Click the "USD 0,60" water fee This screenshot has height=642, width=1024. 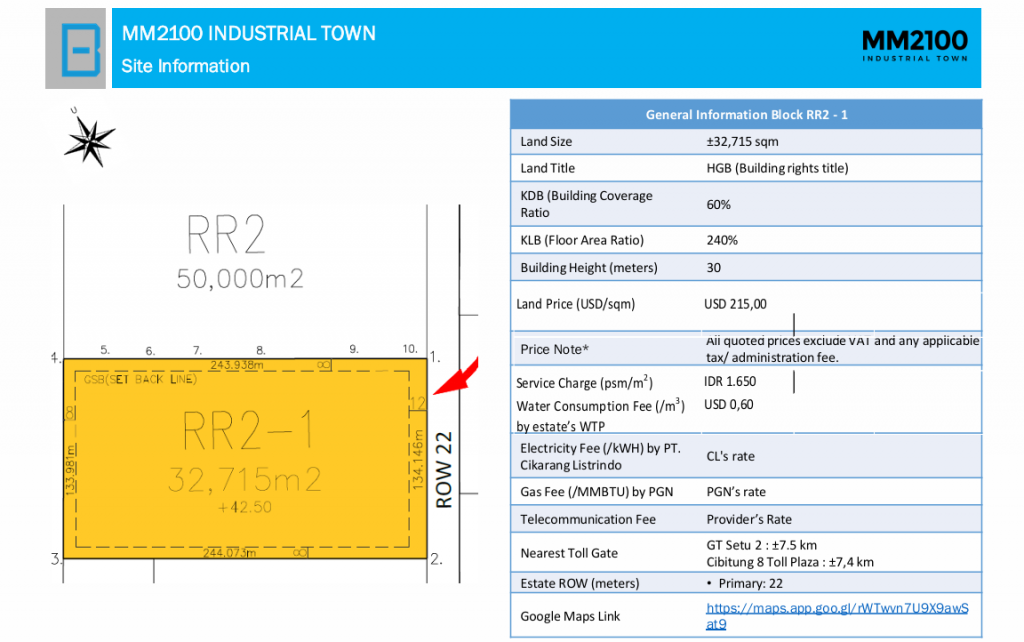pos(728,405)
